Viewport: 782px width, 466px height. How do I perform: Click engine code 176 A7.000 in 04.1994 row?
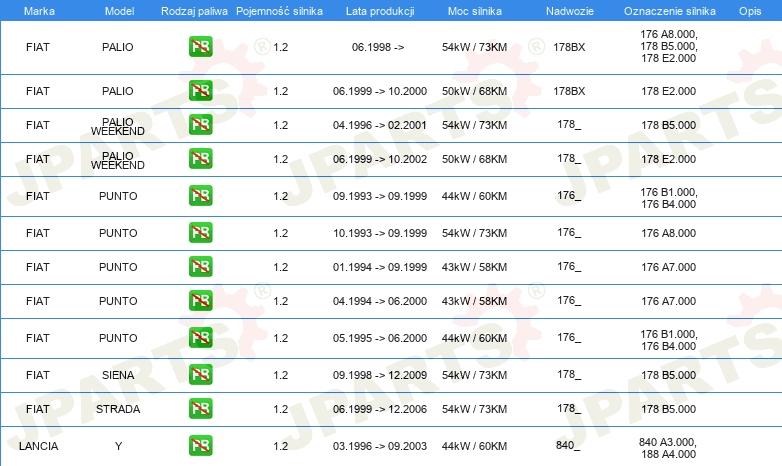tap(668, 301)
